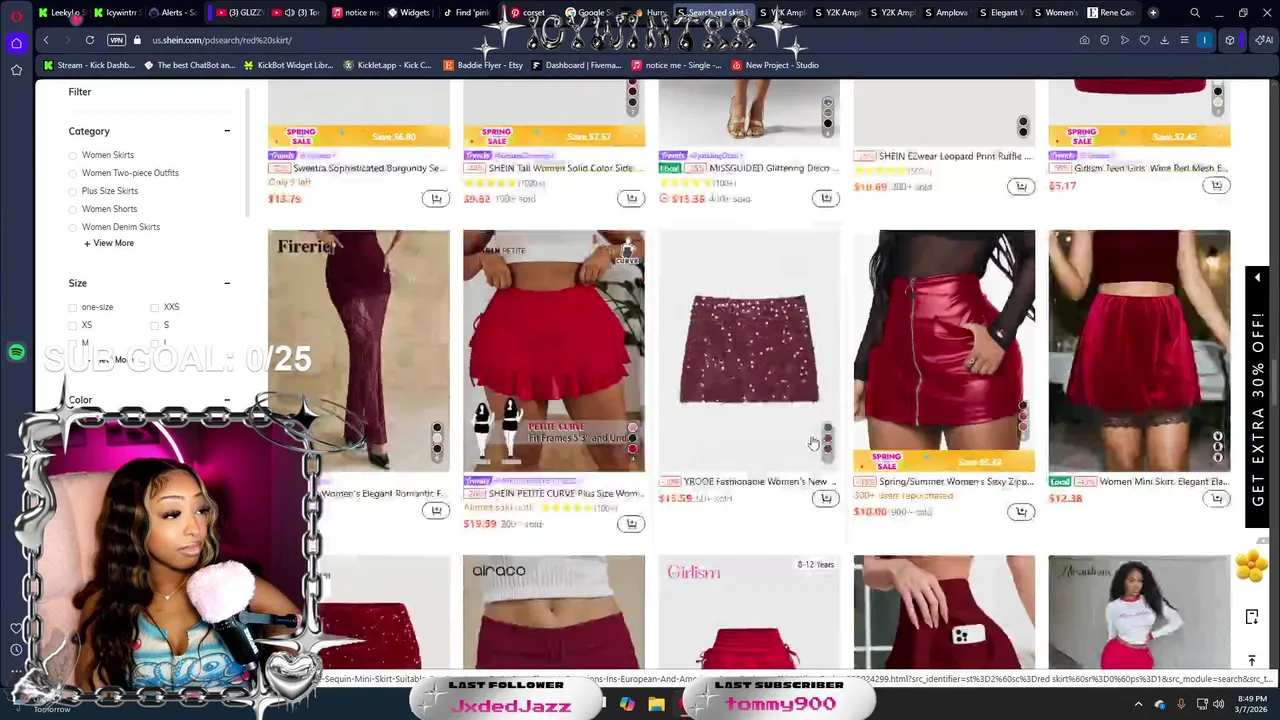This screenshot has width=1280, height=720.
Task: Check the S size checkbox
Action: coord(155,325)
